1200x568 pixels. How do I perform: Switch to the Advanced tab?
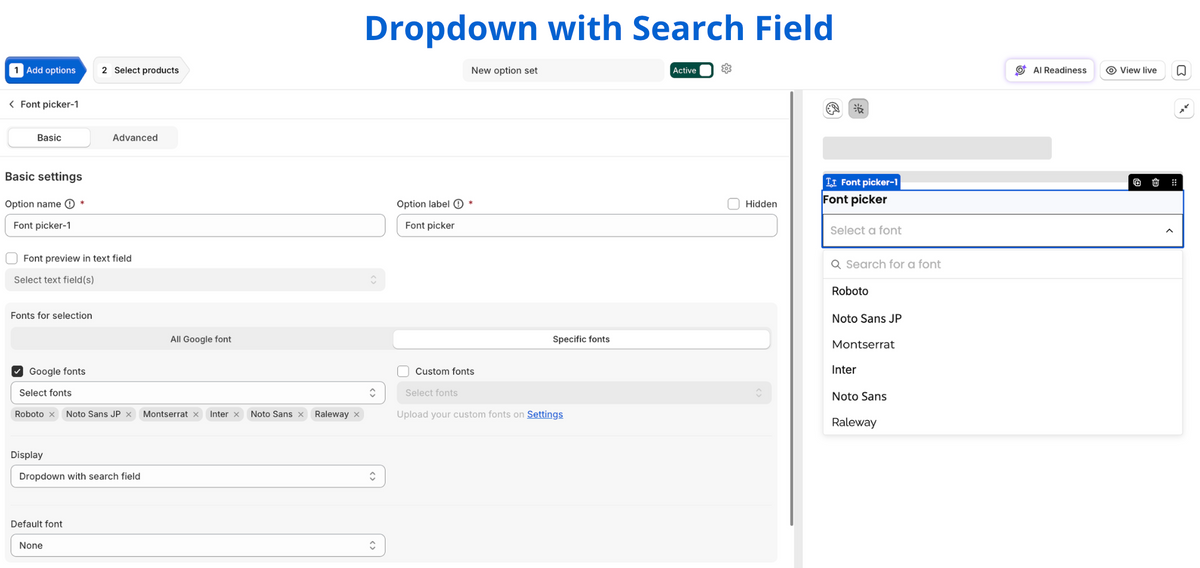pyautogui.click(x=135, y=138)
